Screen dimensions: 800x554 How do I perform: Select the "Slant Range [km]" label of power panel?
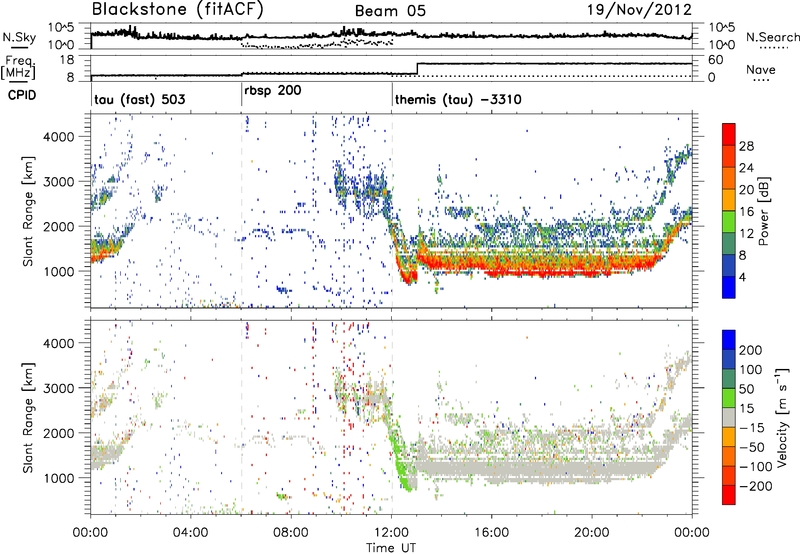click(x=28, y=211)
